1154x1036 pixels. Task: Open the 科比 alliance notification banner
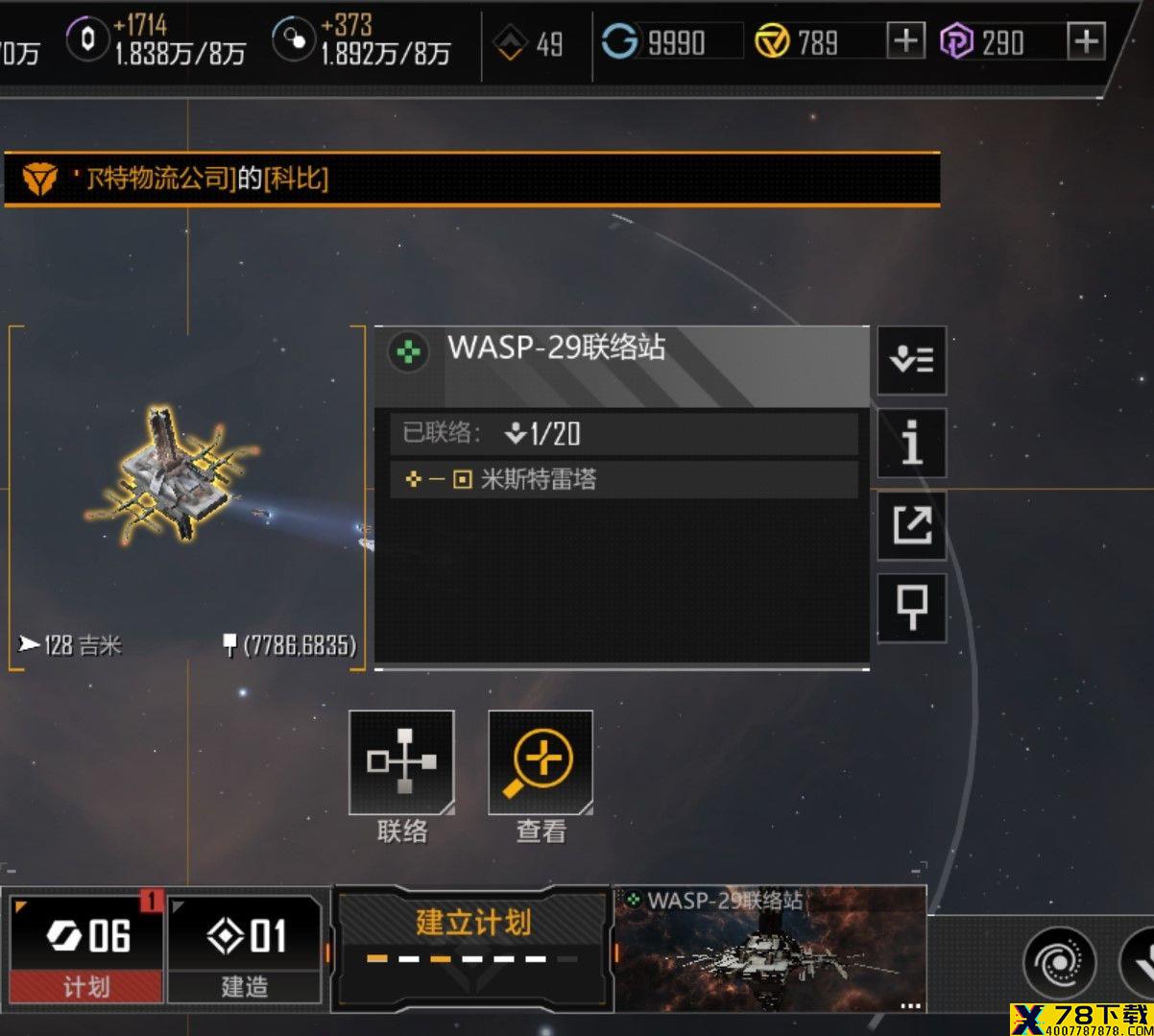[471, 179]
